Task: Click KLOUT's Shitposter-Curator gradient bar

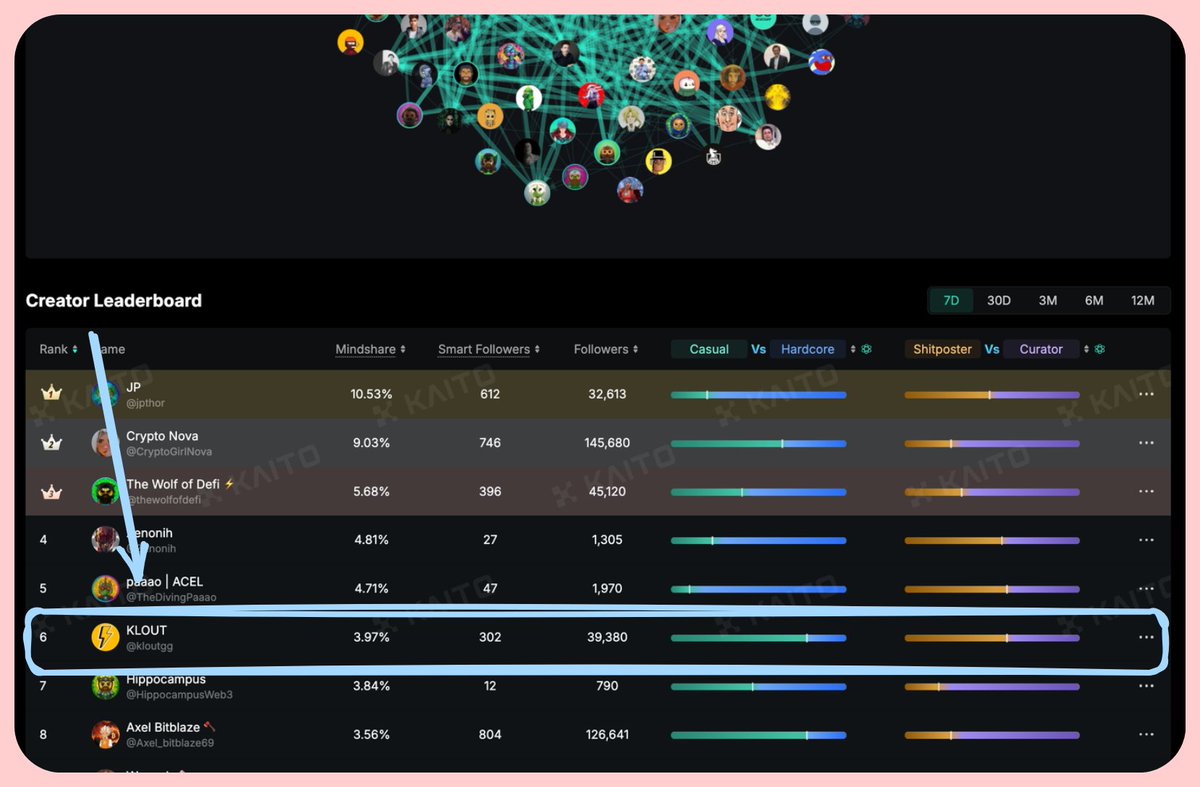Action: coord(991,637)
